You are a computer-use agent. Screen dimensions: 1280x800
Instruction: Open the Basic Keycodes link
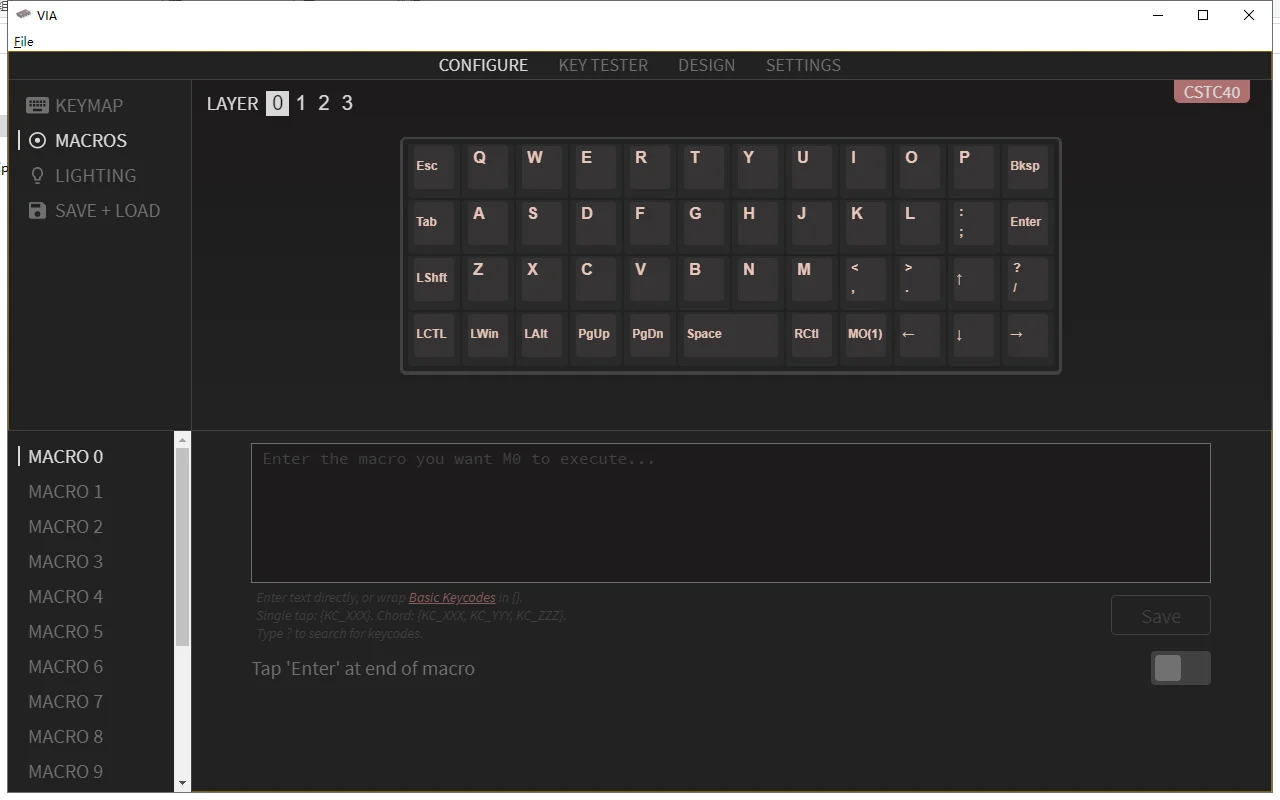[452, 598]
